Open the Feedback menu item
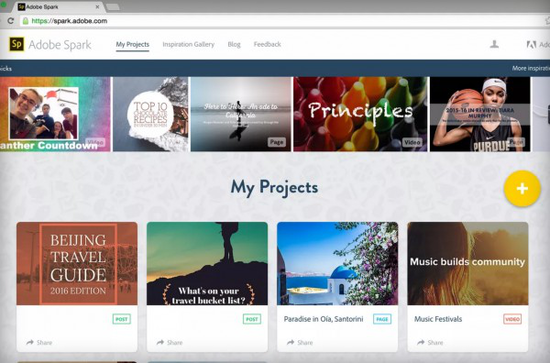This screenshot has height=363, width=550. click(x=267, y=44)
